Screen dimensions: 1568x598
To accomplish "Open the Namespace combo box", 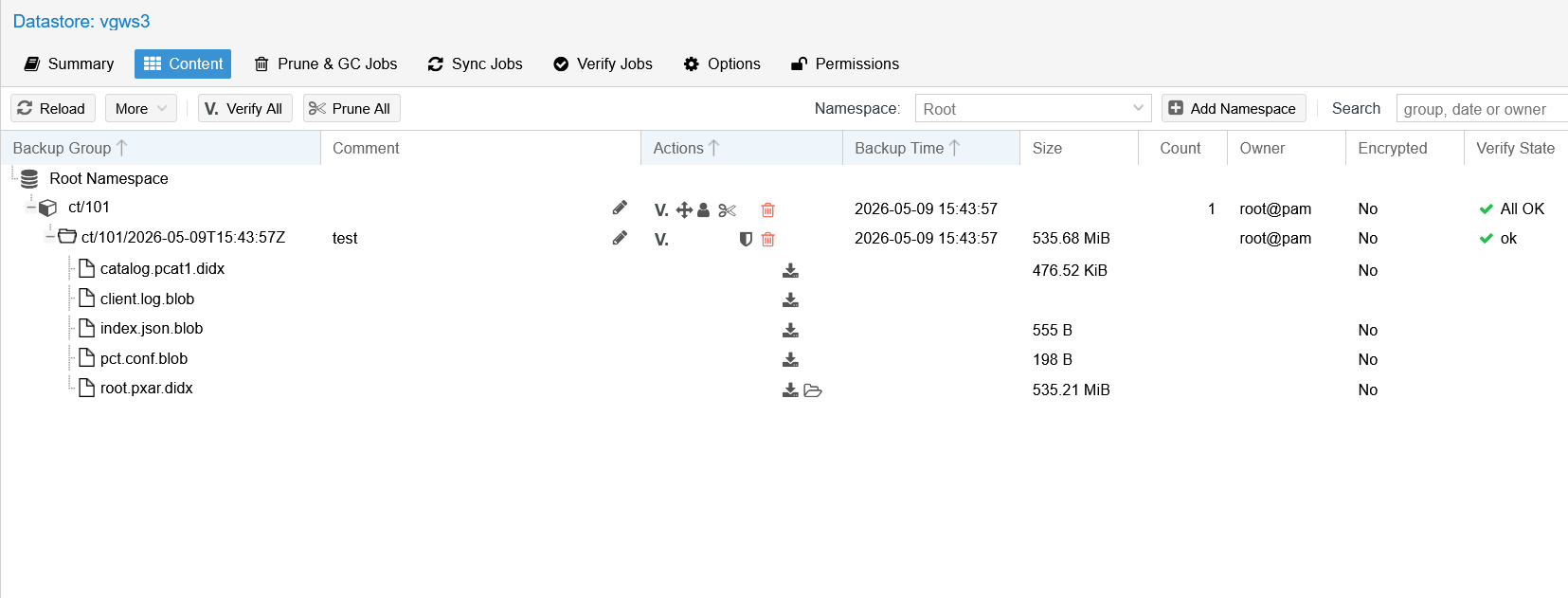I will (x=1034, y=108).
